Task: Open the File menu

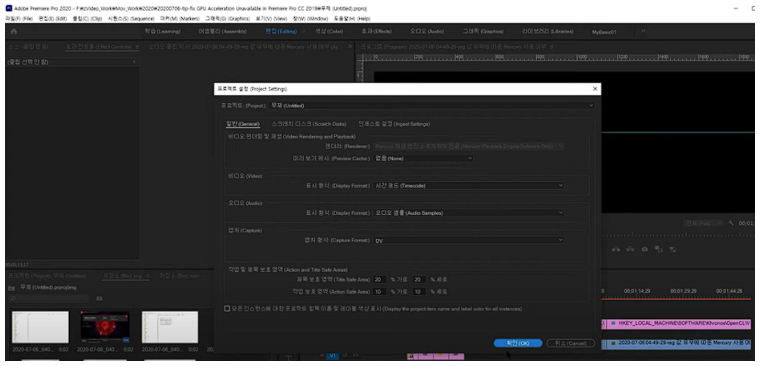Action: (19, 18)
